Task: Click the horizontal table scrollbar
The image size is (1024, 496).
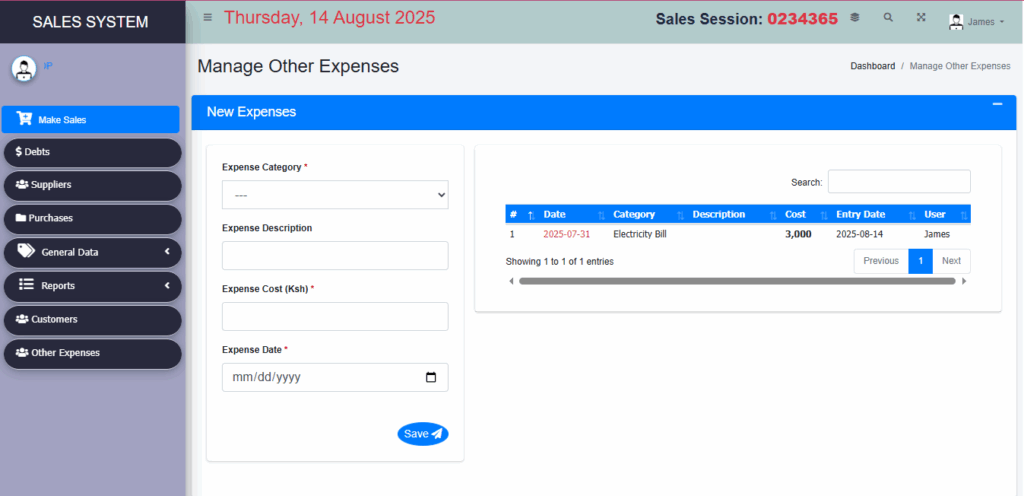Action: coord(737,281)
